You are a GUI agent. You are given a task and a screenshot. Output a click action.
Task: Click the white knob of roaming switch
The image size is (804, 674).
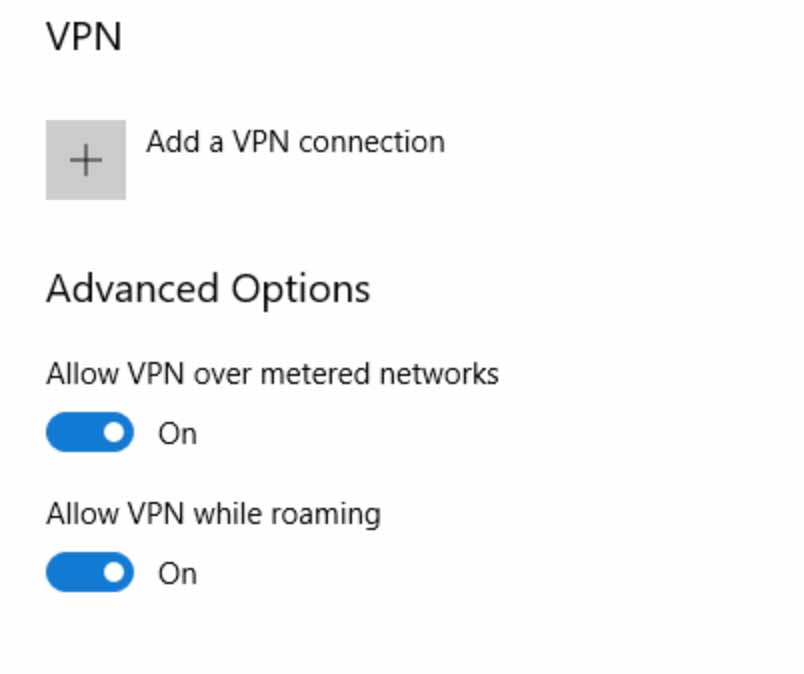(116, 573)
